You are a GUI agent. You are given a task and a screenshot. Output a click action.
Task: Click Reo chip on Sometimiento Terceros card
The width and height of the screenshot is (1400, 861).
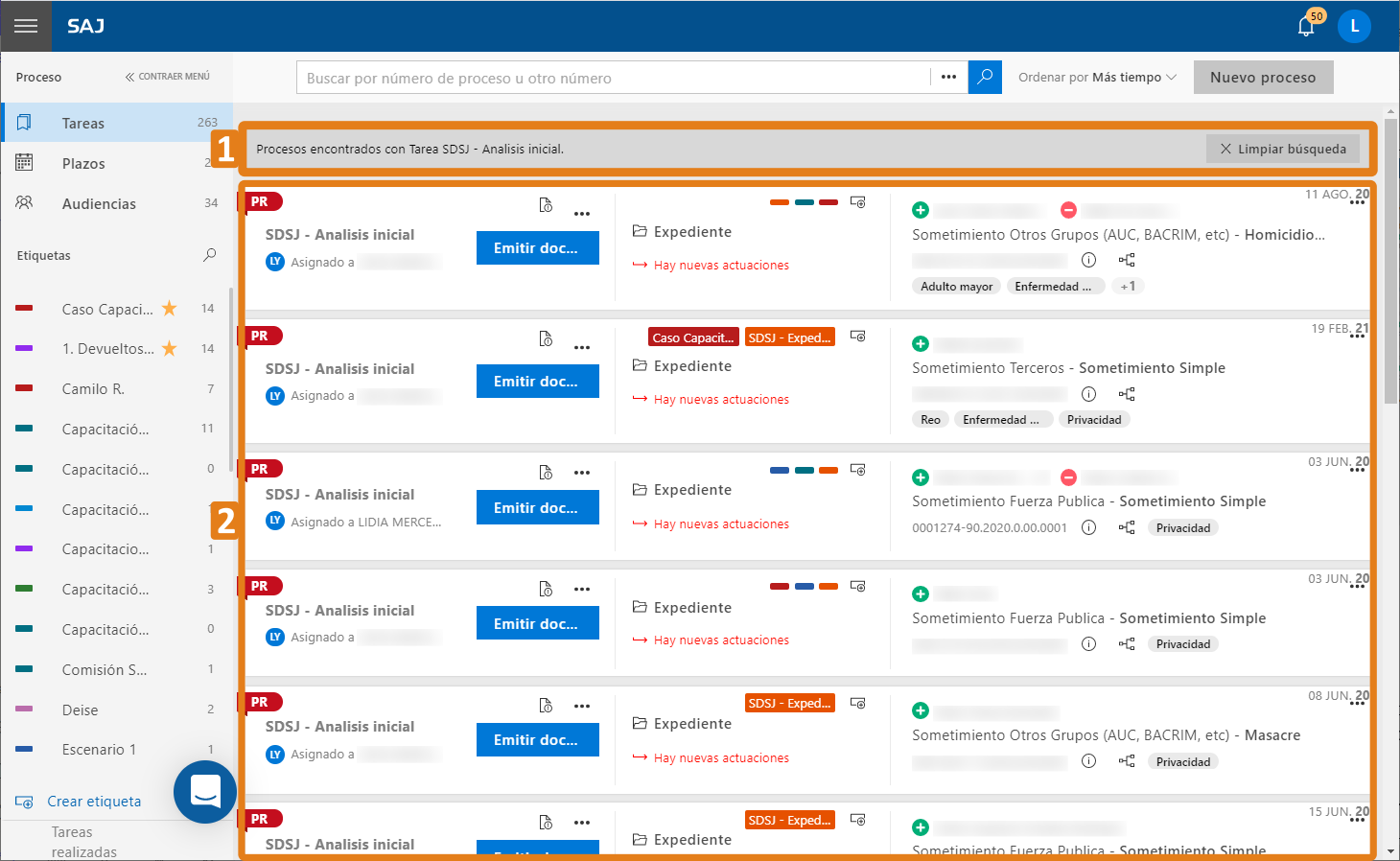tap(930, 419)
